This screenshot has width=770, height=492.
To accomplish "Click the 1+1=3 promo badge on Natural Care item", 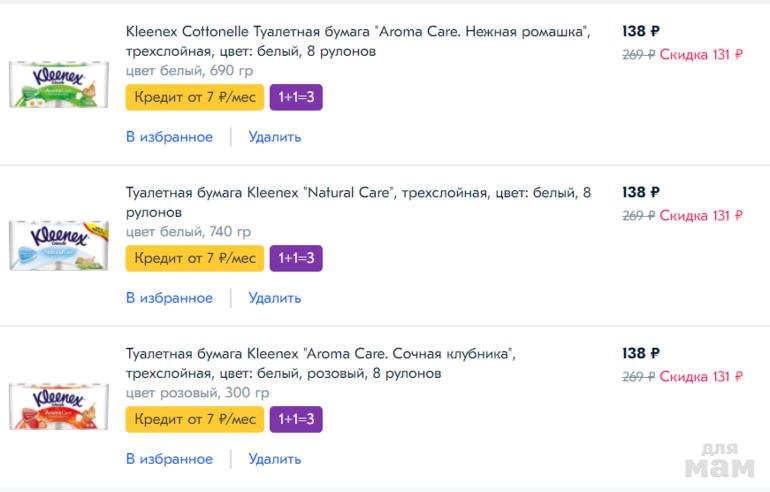I will tap(296, 258).
